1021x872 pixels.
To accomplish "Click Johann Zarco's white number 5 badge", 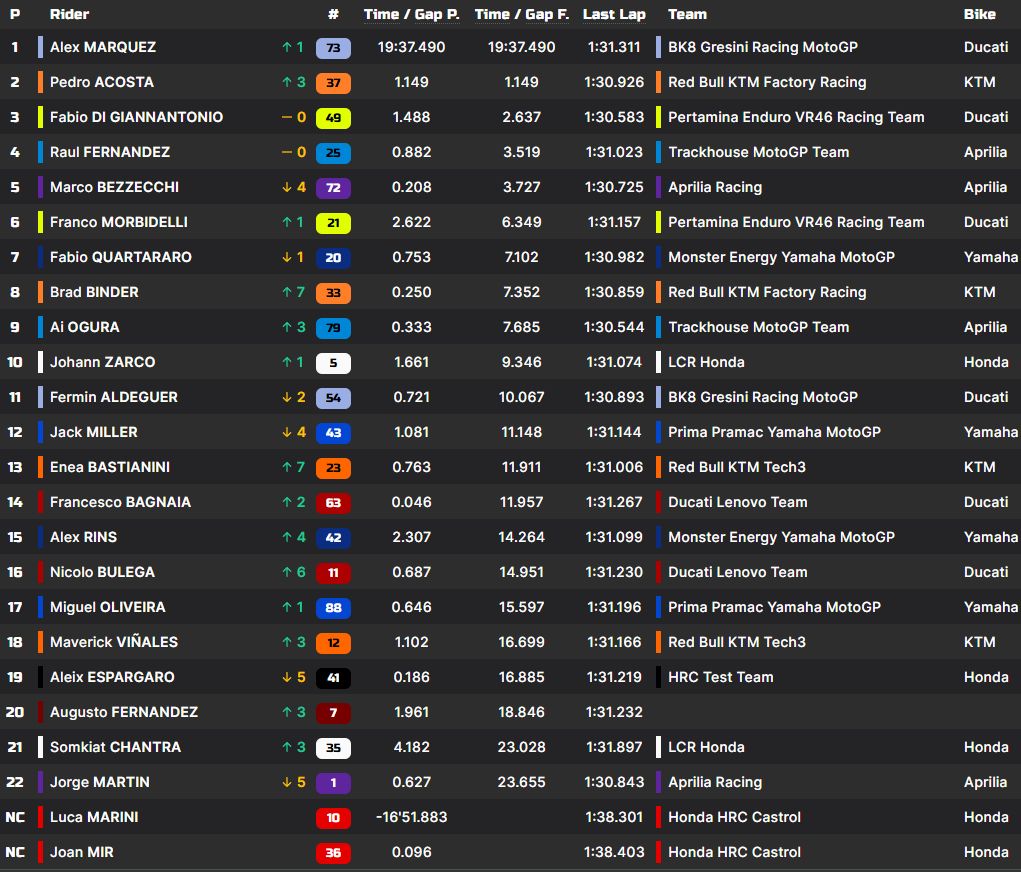I will pyautogui.click(x=333, y=362).
